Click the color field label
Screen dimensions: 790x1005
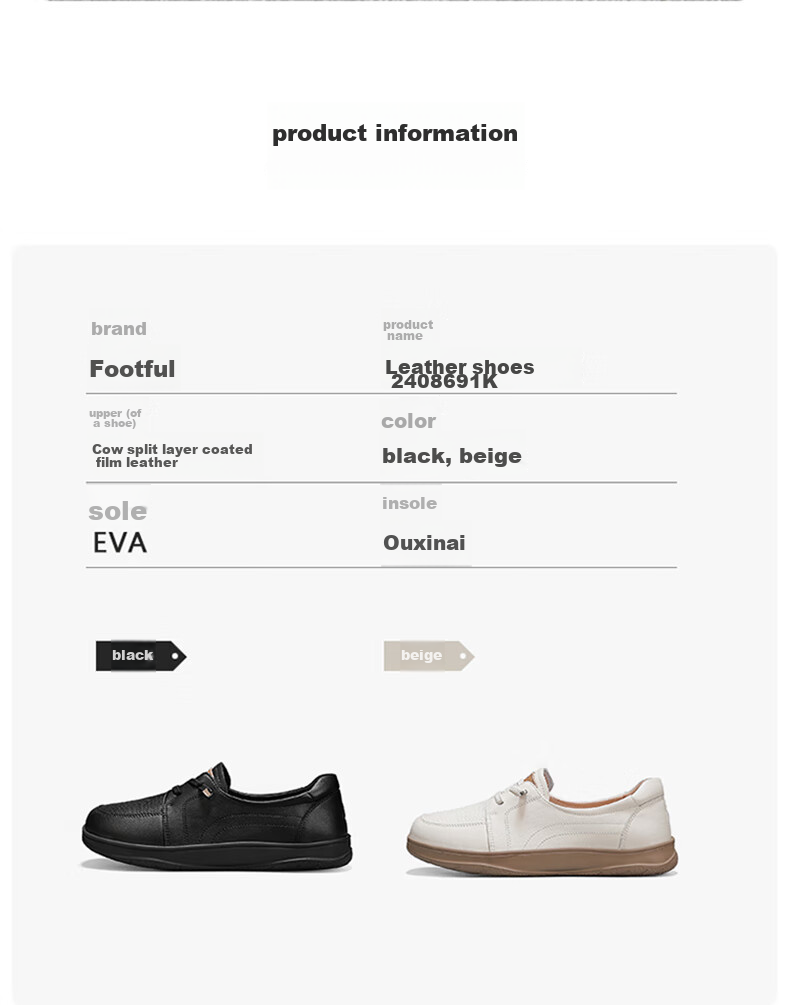tap(408, 421)
